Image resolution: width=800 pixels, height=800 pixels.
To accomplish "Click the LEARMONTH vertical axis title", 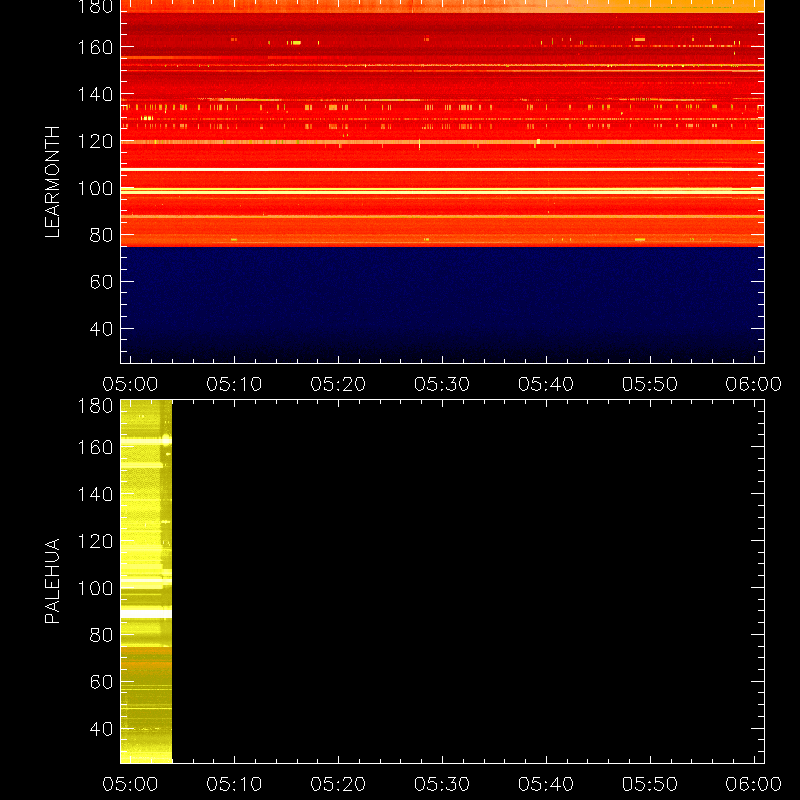I will [52, 182].
